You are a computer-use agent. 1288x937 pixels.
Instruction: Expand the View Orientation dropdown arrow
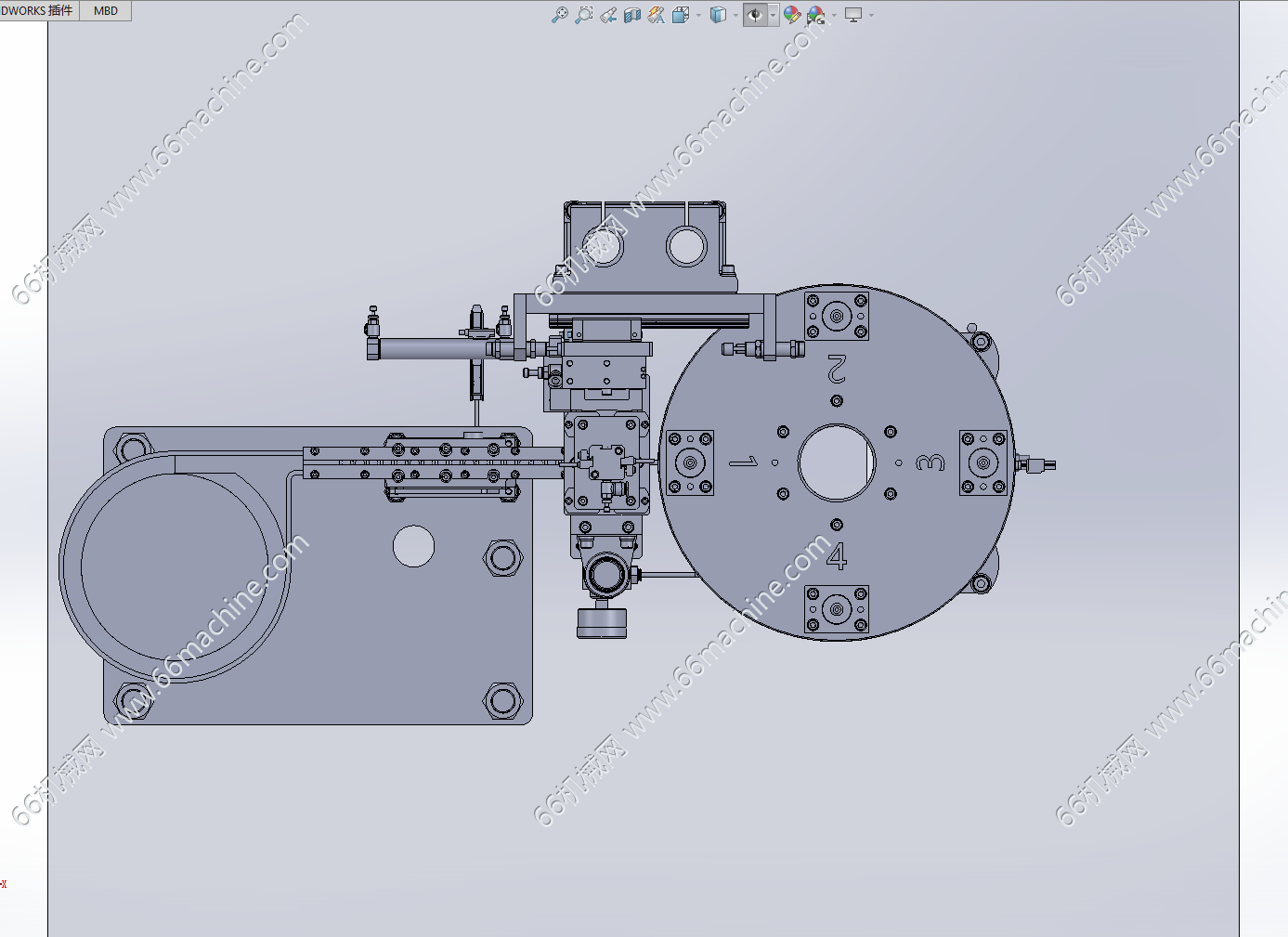(x=697, y=16)
